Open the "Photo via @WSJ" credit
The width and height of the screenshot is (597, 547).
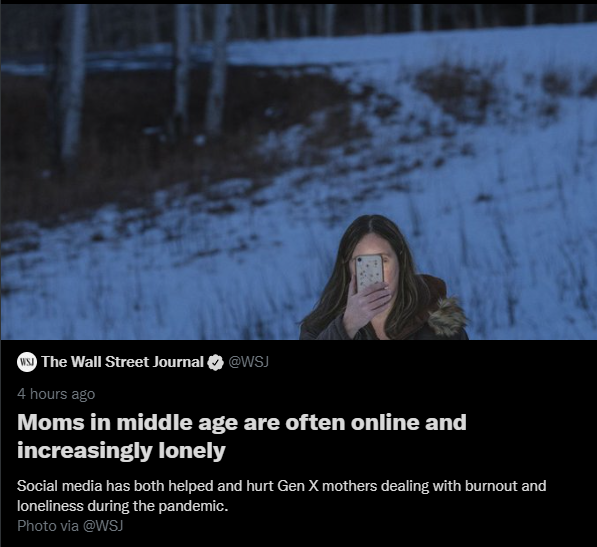point(70,526)
